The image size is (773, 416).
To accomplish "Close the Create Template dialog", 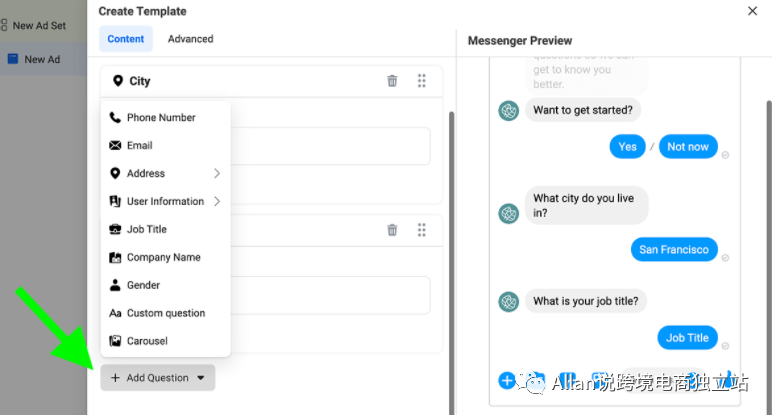I will pos(752,11).
